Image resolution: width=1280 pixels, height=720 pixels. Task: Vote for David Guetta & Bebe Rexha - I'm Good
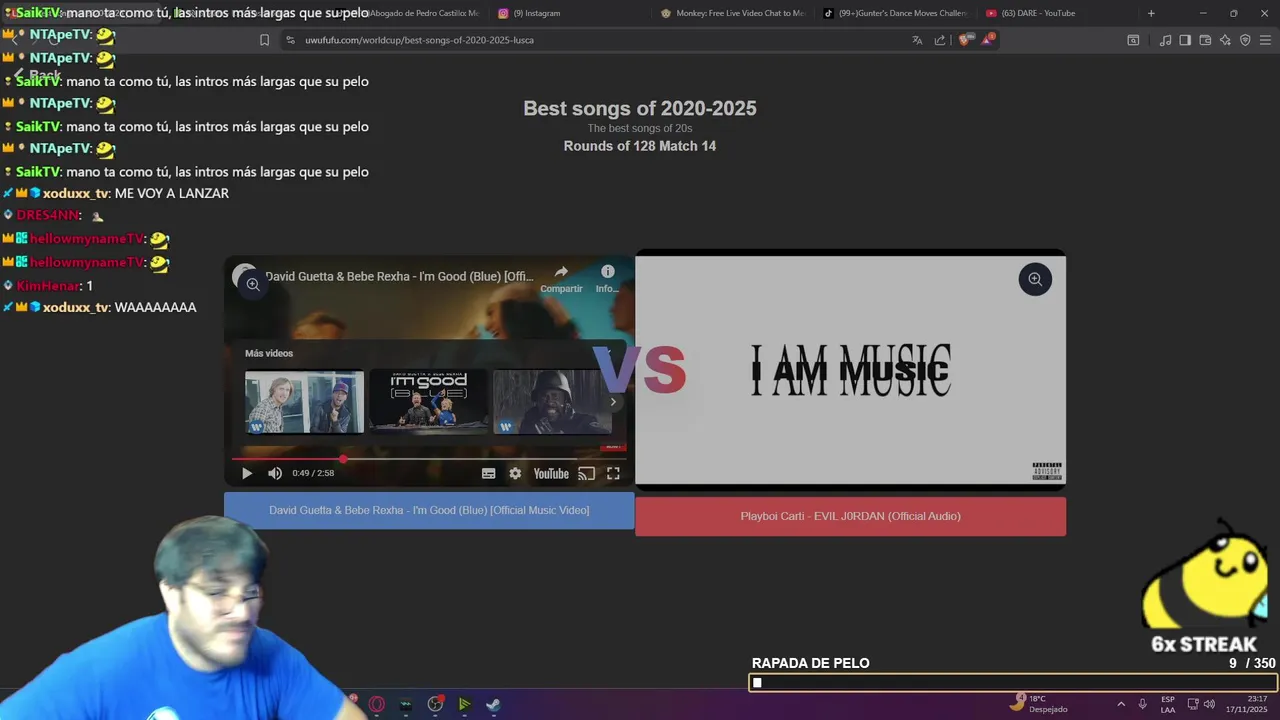click(x=429, y=510)
